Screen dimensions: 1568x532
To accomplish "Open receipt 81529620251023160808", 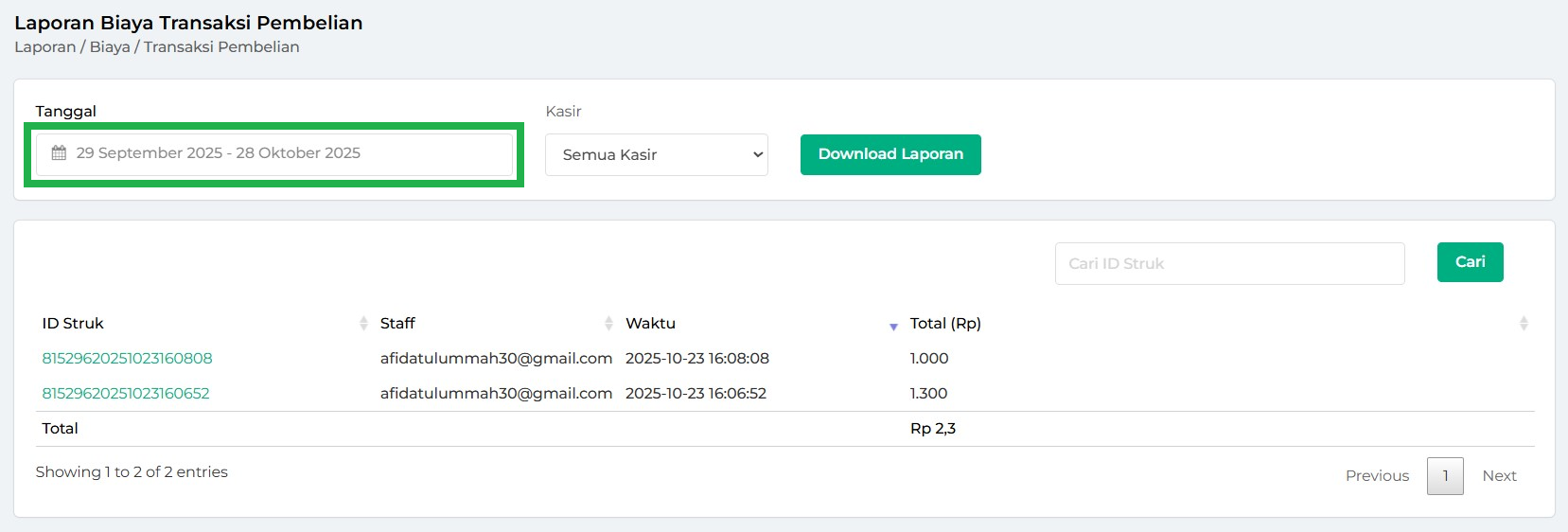I will pyautogui.click(x=127, y=358).
